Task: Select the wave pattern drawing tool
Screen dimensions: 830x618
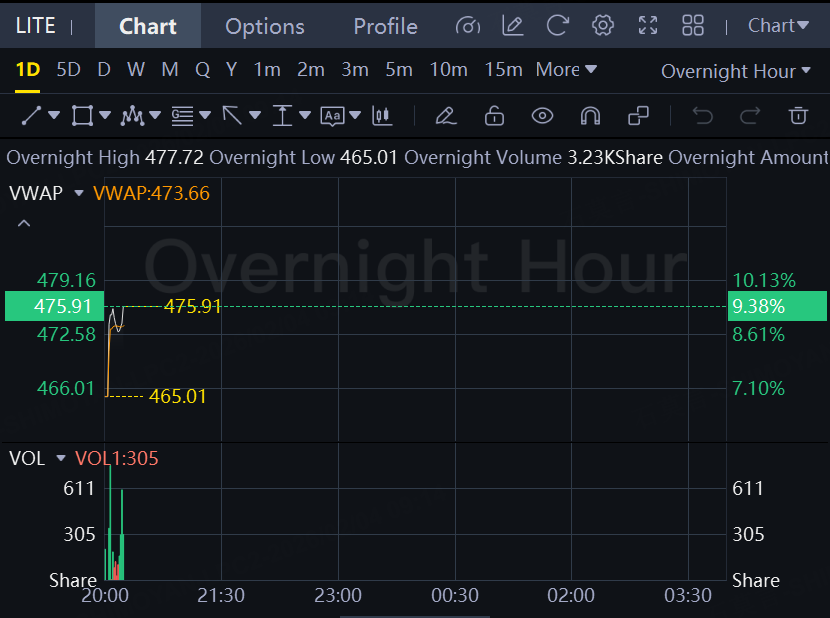Action: [132, 115]
